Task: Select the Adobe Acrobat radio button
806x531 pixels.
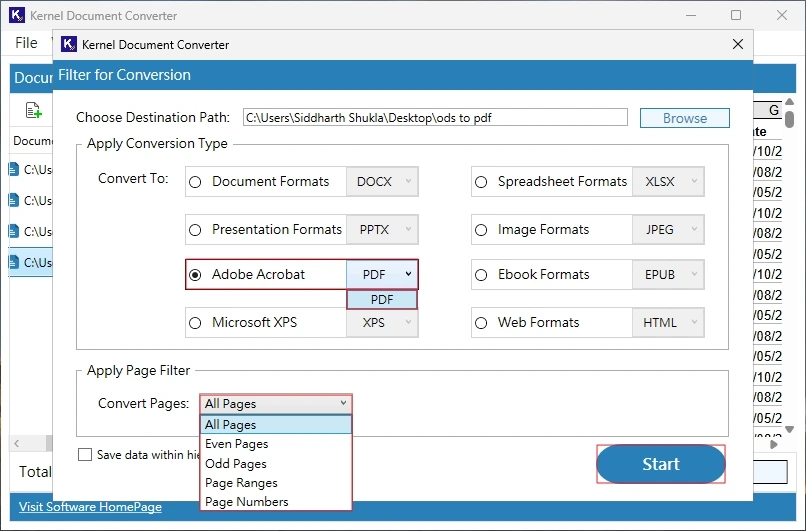Action: click(195, 275)
